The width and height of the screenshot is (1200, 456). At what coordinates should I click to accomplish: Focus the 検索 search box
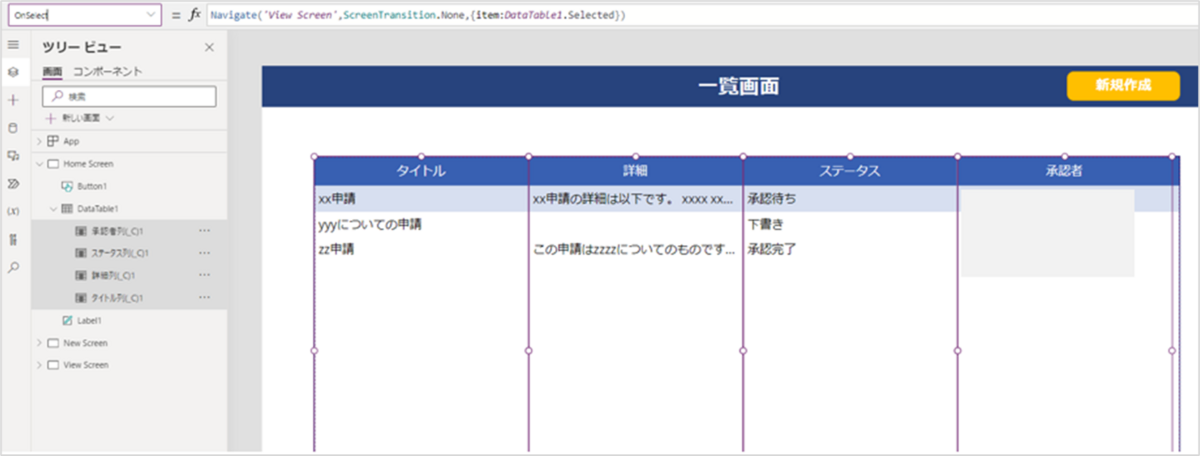pyautogui.click(x=129, y=96)
